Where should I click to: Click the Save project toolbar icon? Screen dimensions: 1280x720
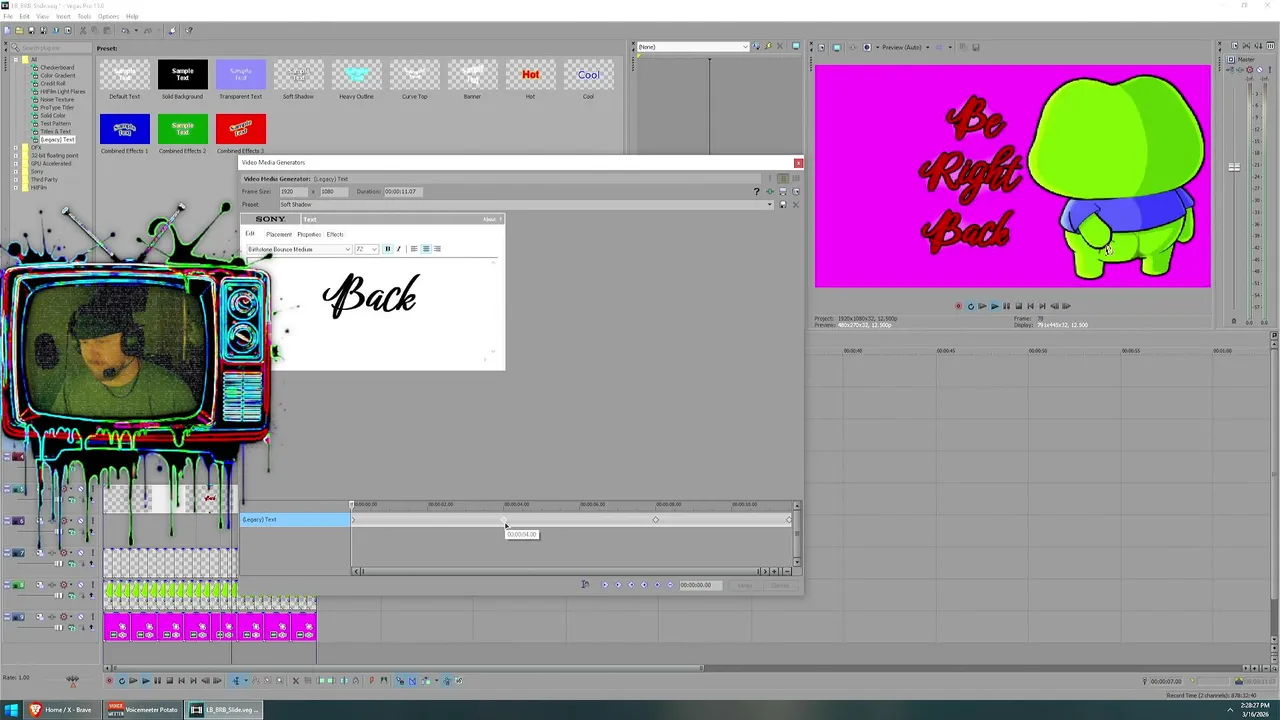pyautogui.click(x=31, y=31)
